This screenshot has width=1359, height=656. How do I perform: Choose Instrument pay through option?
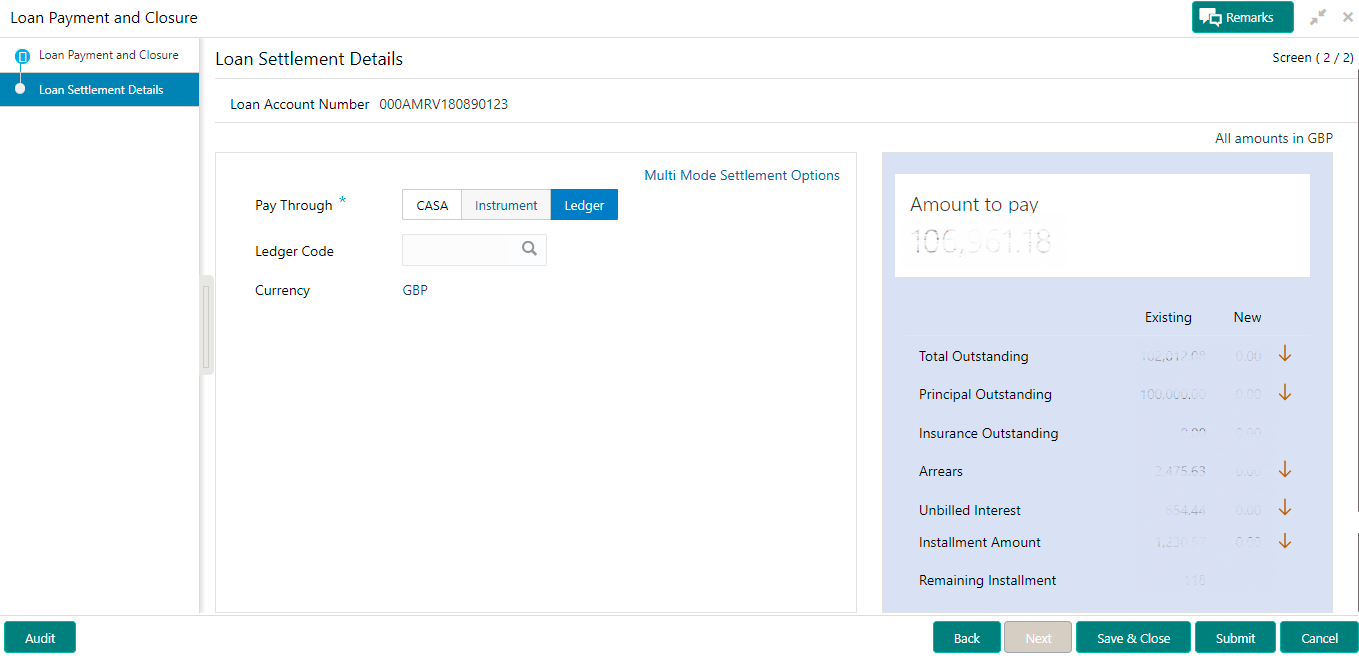coord(506,205)
